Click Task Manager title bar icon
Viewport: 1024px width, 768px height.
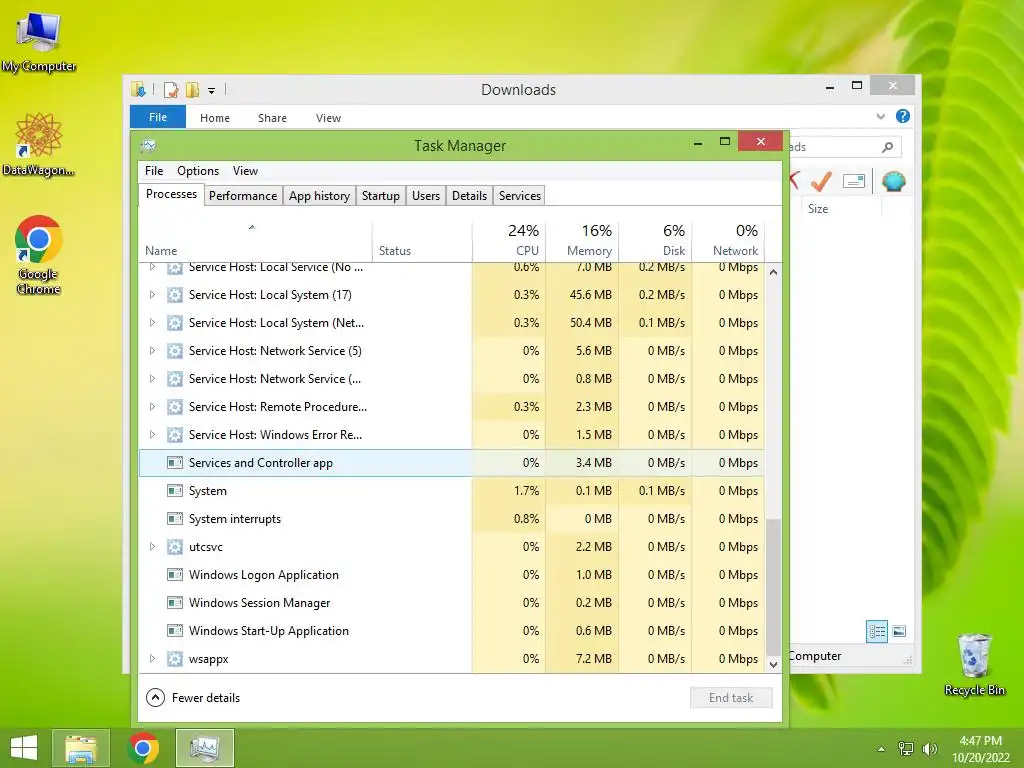[148, 145]
